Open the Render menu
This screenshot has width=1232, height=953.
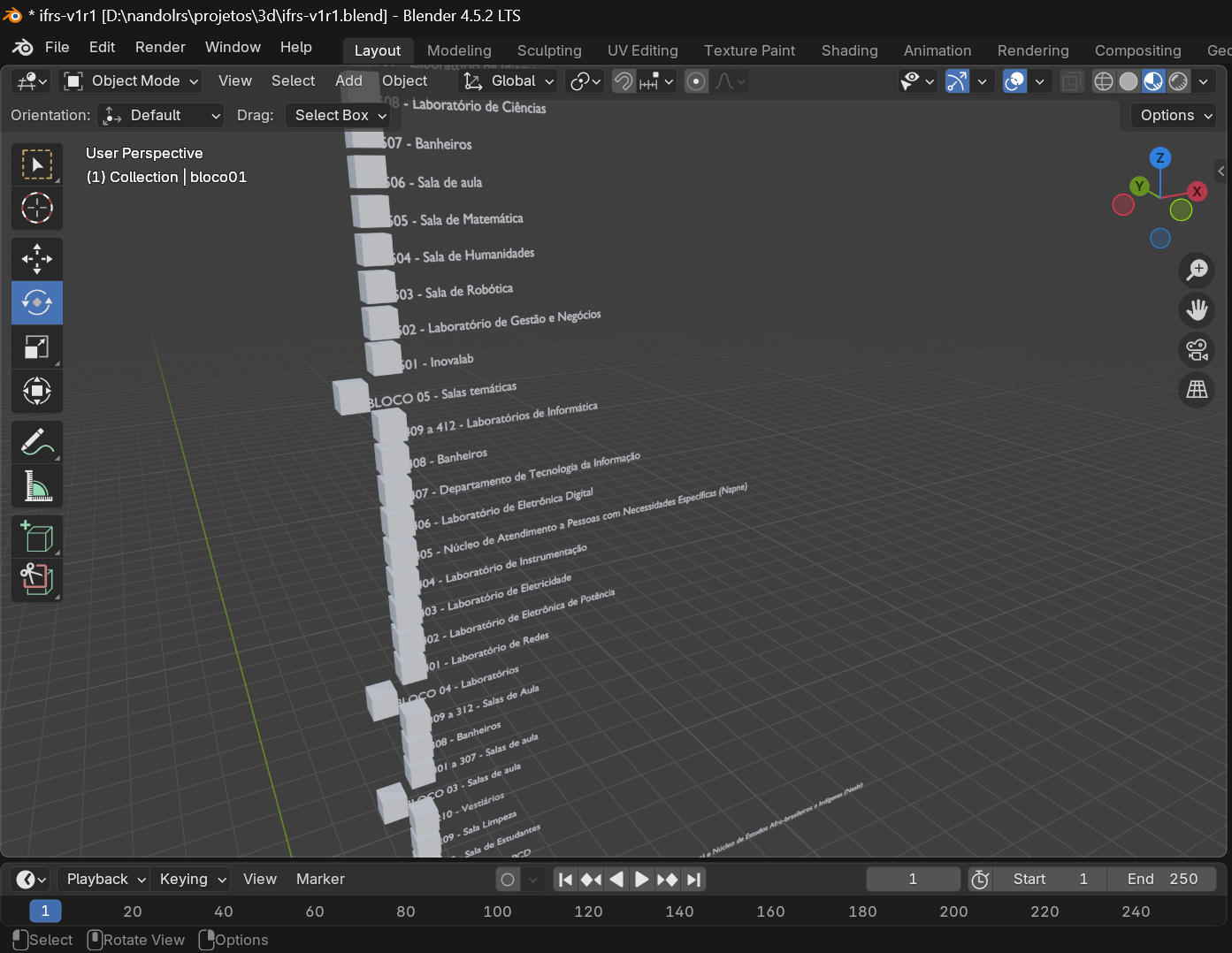pos(160,47)
